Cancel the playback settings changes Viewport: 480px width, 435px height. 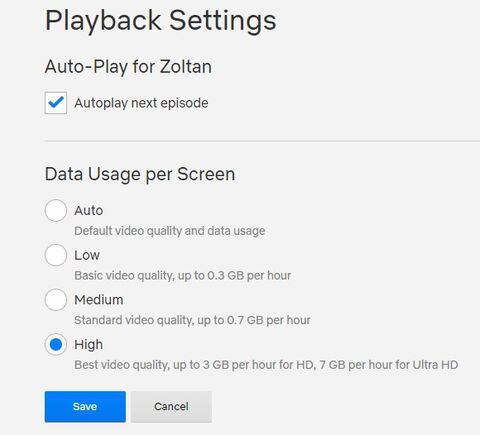[171, 407]
